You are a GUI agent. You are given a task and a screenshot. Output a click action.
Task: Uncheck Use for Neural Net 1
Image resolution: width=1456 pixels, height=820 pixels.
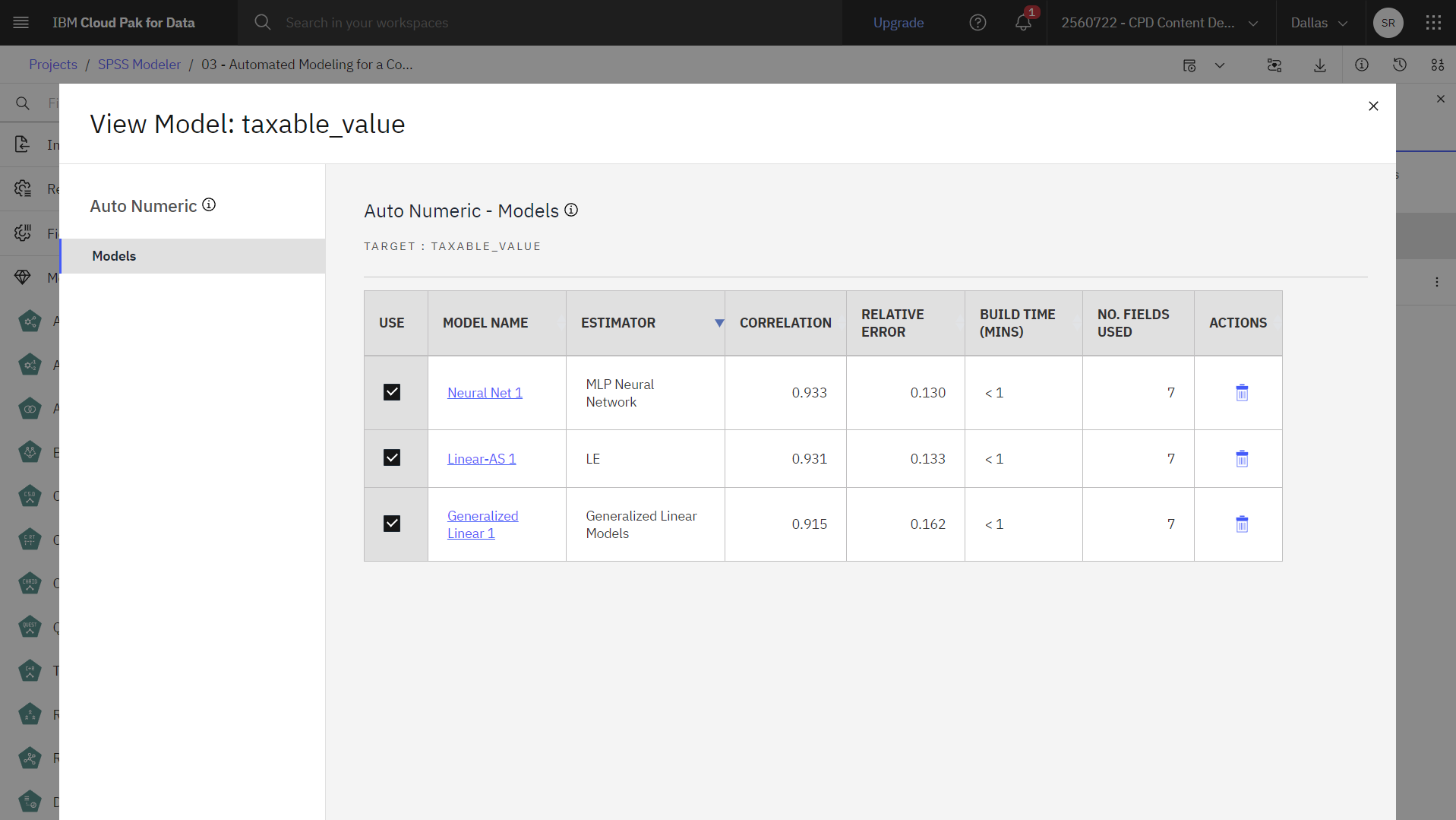392,392
